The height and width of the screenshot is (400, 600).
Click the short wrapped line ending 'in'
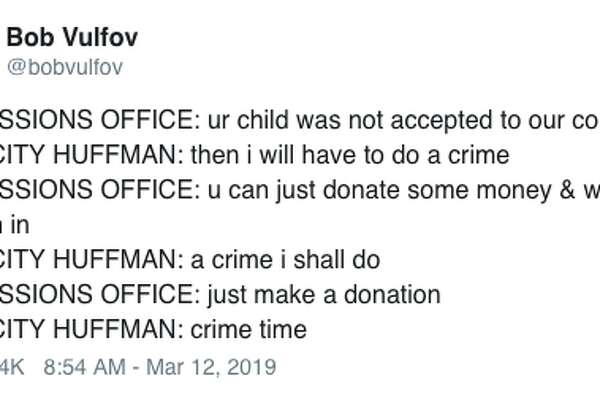tap(15, 225)
